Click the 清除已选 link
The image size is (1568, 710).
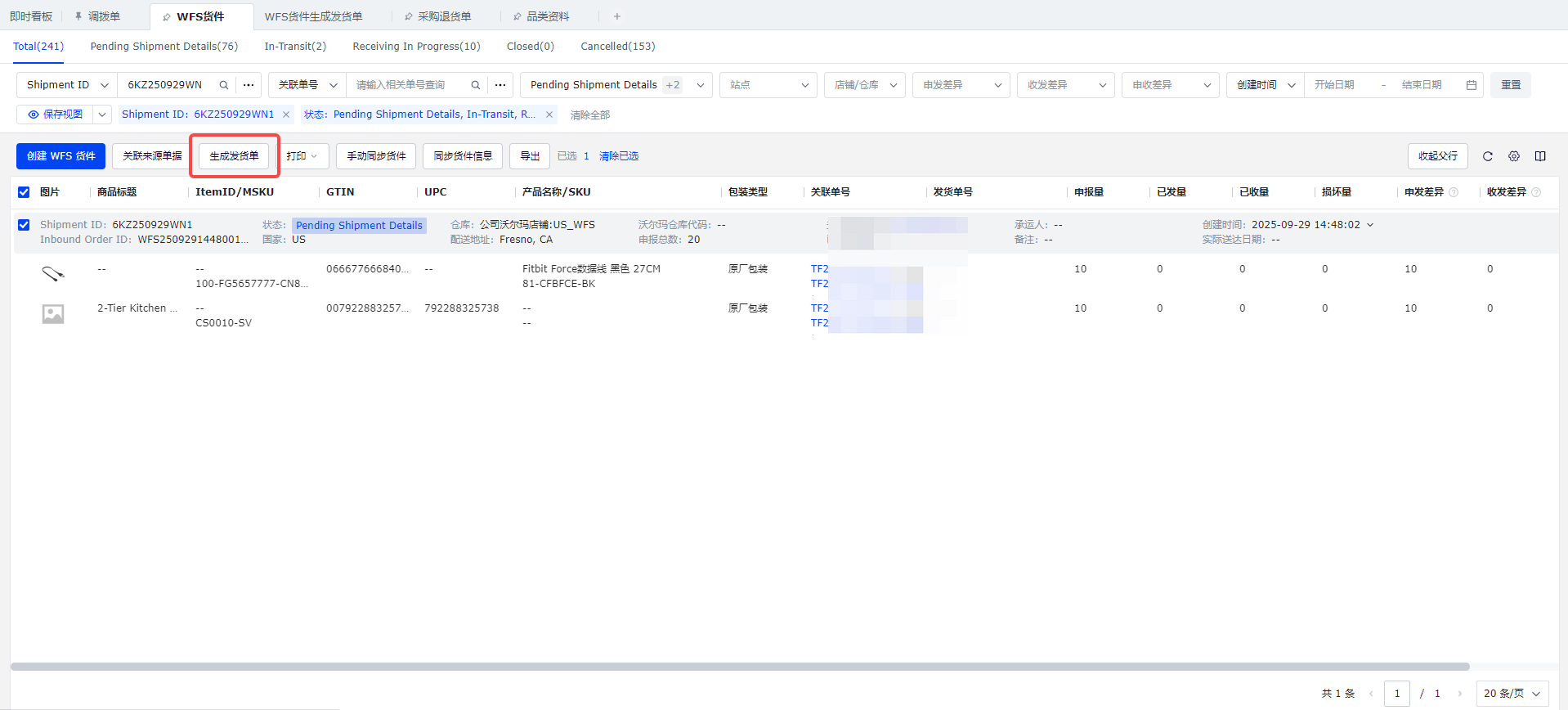[619, 156]
